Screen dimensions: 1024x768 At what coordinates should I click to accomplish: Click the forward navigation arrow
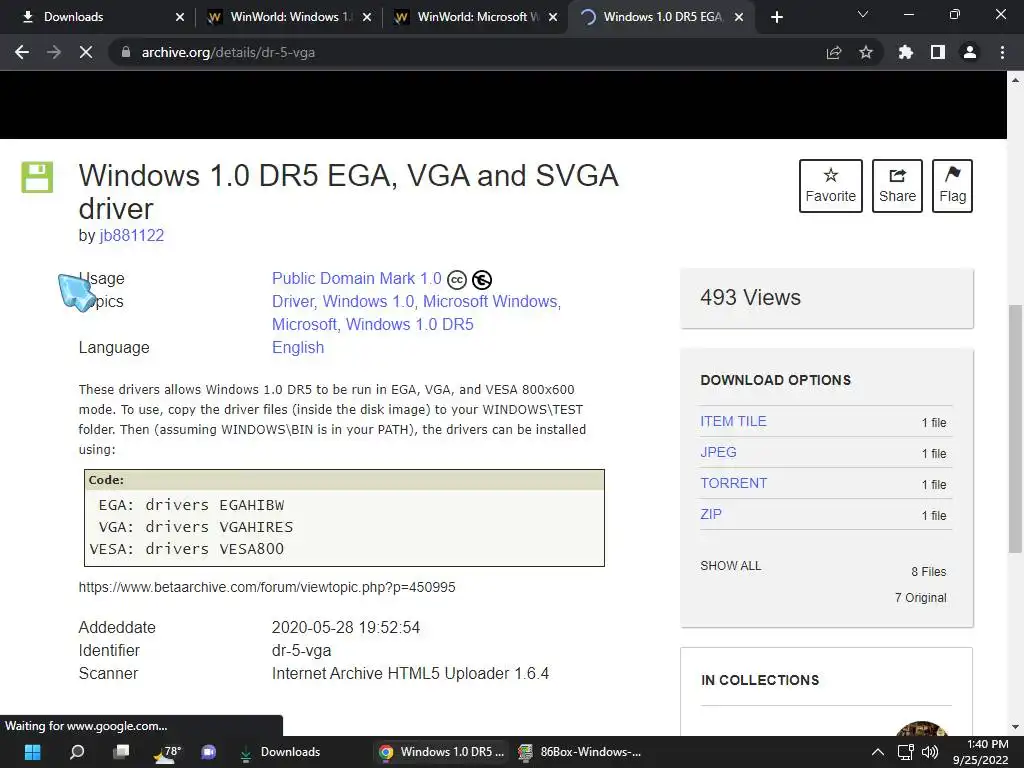click(x=54, y=52)
